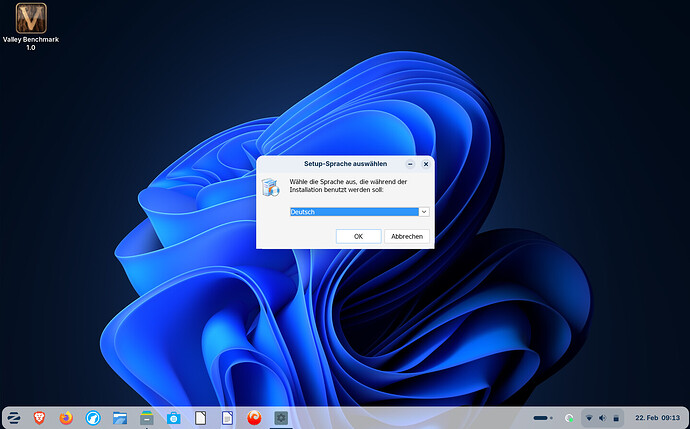Screen dimensions: 690x429
Task: Confirm language with the OK button
Action: 359,236
